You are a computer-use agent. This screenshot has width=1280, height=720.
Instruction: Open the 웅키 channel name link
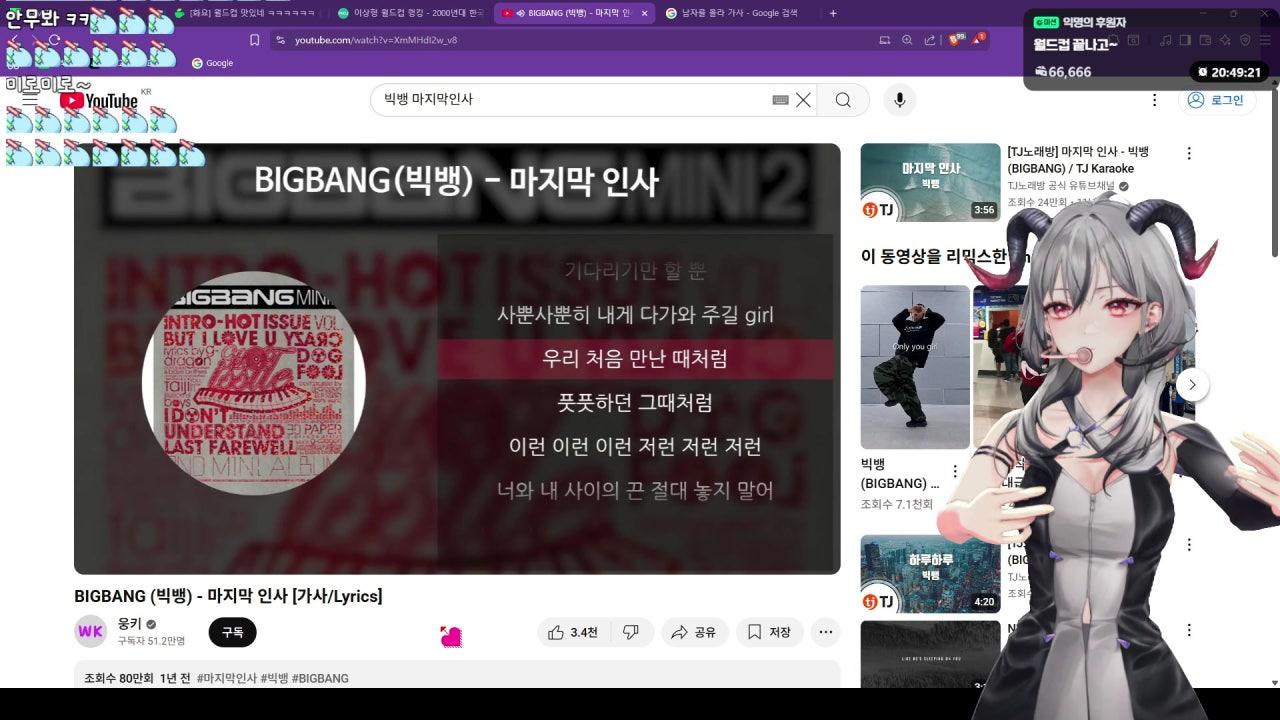coord(129,624)
